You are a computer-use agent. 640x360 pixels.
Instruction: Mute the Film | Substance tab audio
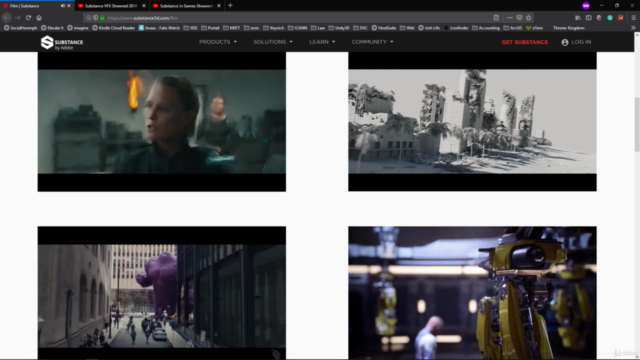pos(62,6)
